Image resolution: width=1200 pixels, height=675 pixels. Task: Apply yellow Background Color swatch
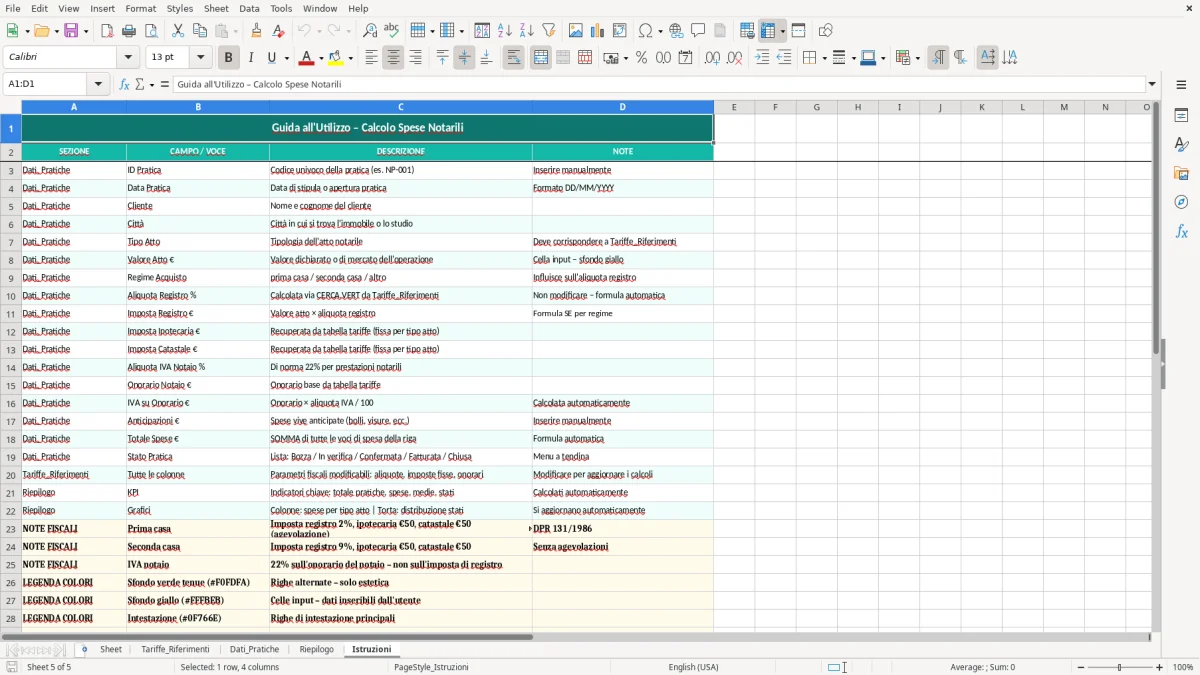[x=336, y=58]
